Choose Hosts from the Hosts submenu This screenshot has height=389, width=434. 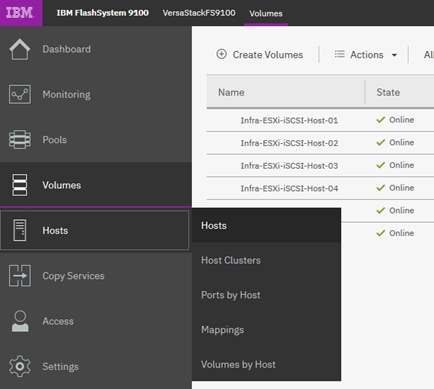coord(214,226)
